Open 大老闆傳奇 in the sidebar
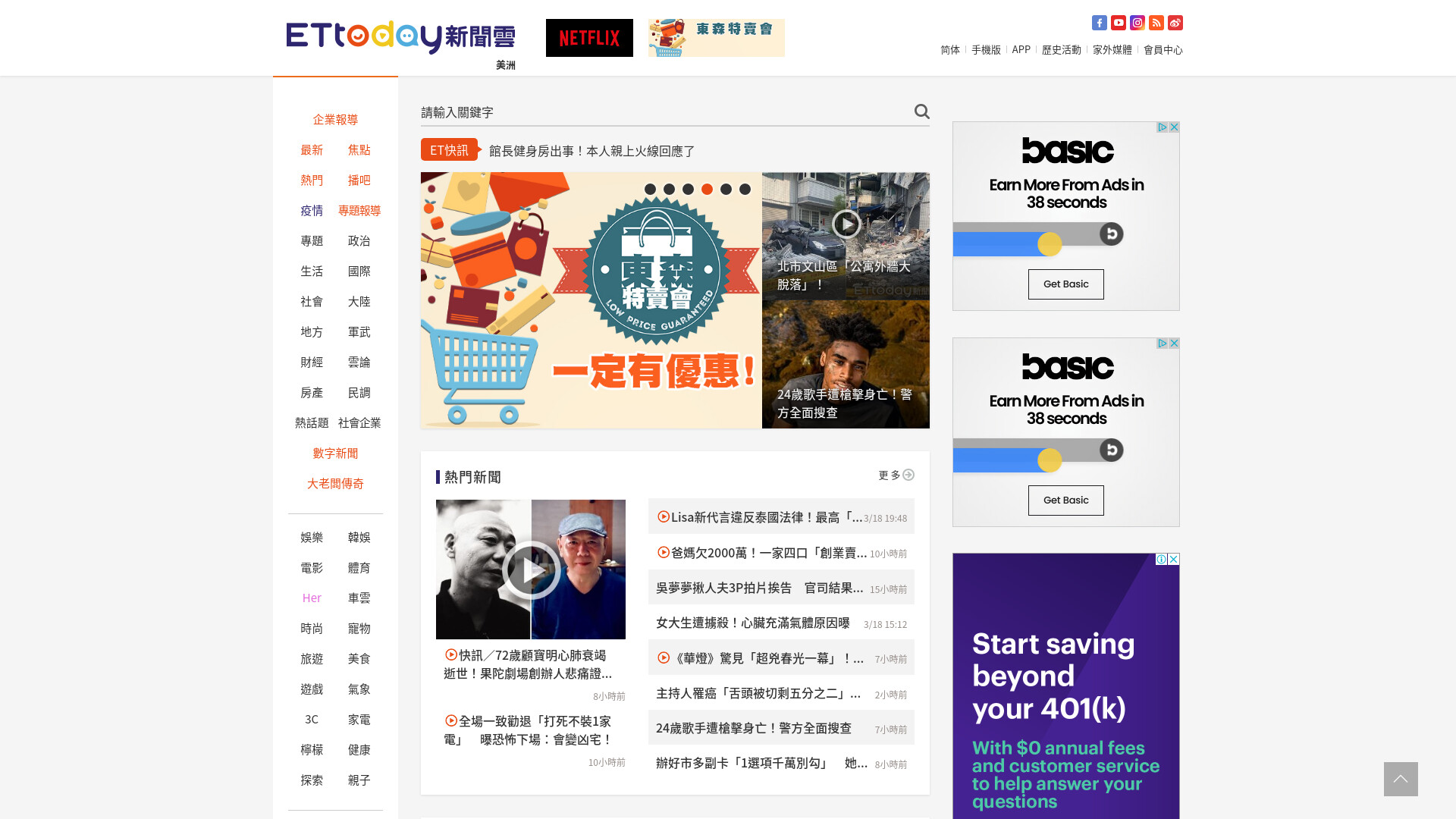1456x819 pixels. tap(335, 483)
